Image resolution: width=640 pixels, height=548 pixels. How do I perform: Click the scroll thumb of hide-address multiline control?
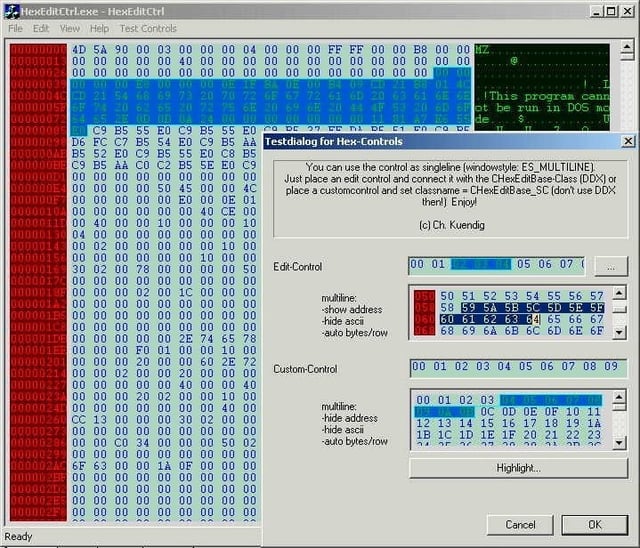pos(619,407)
